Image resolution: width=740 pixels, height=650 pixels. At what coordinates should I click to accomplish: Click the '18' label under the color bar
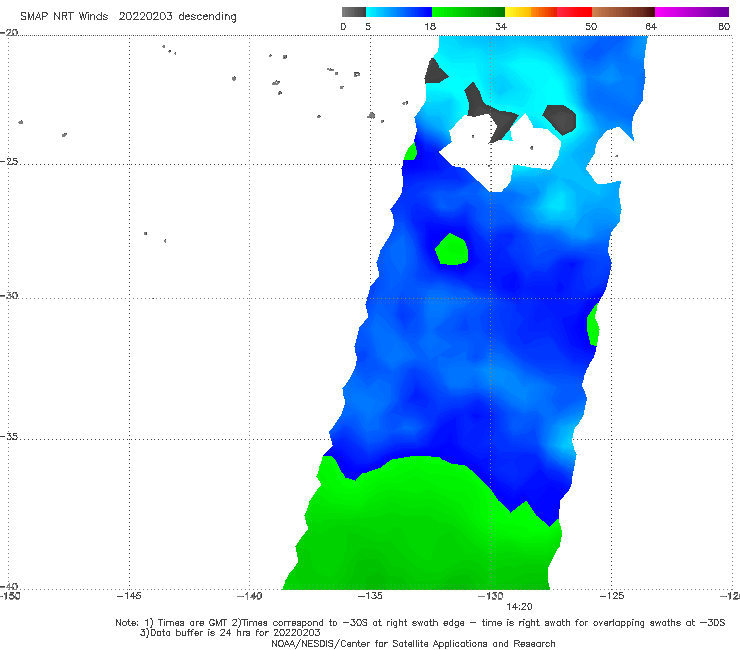tap(430, 26)
